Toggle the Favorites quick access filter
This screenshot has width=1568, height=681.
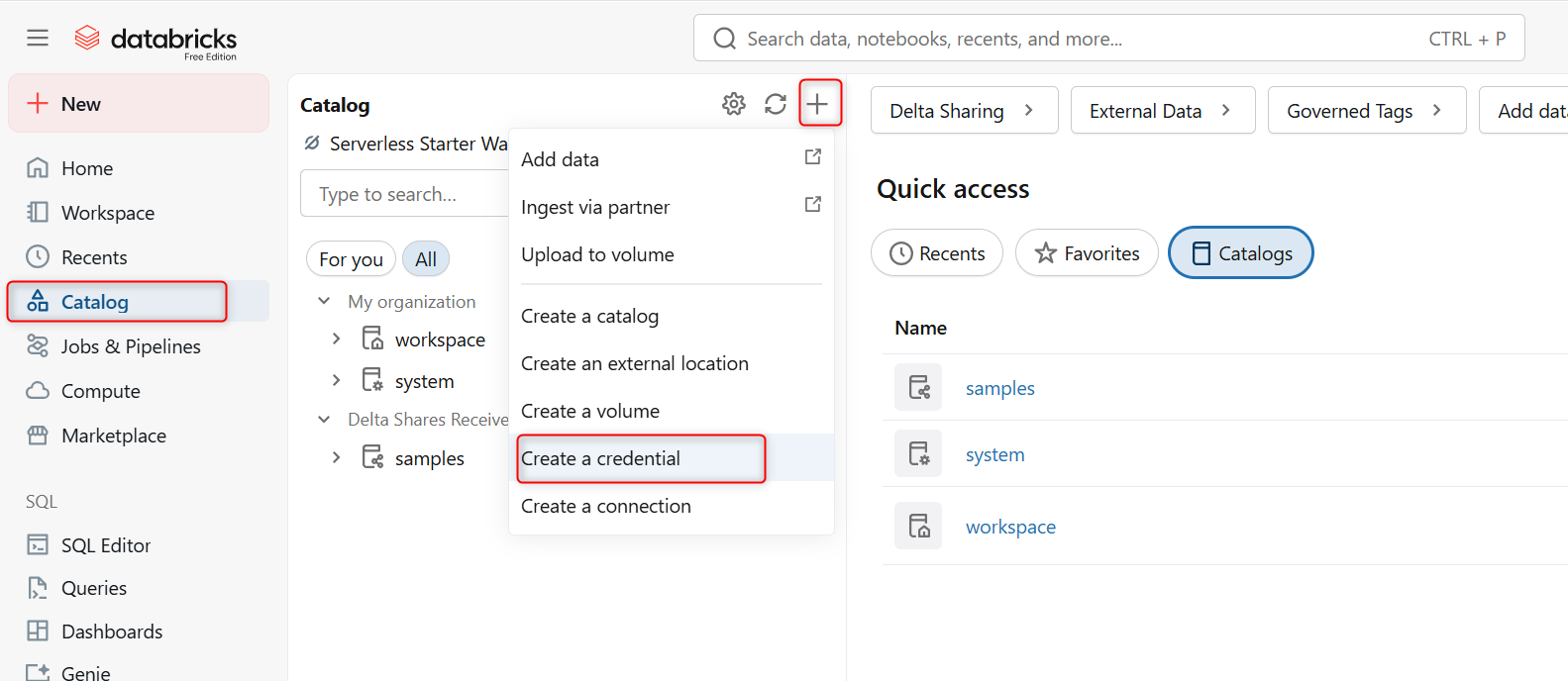1087,253
